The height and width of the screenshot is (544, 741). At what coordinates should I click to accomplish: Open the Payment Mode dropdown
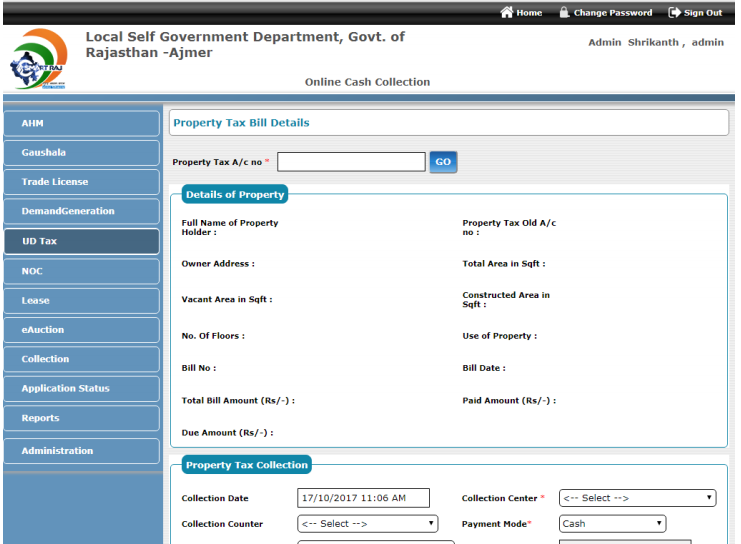tap(612, 524)
